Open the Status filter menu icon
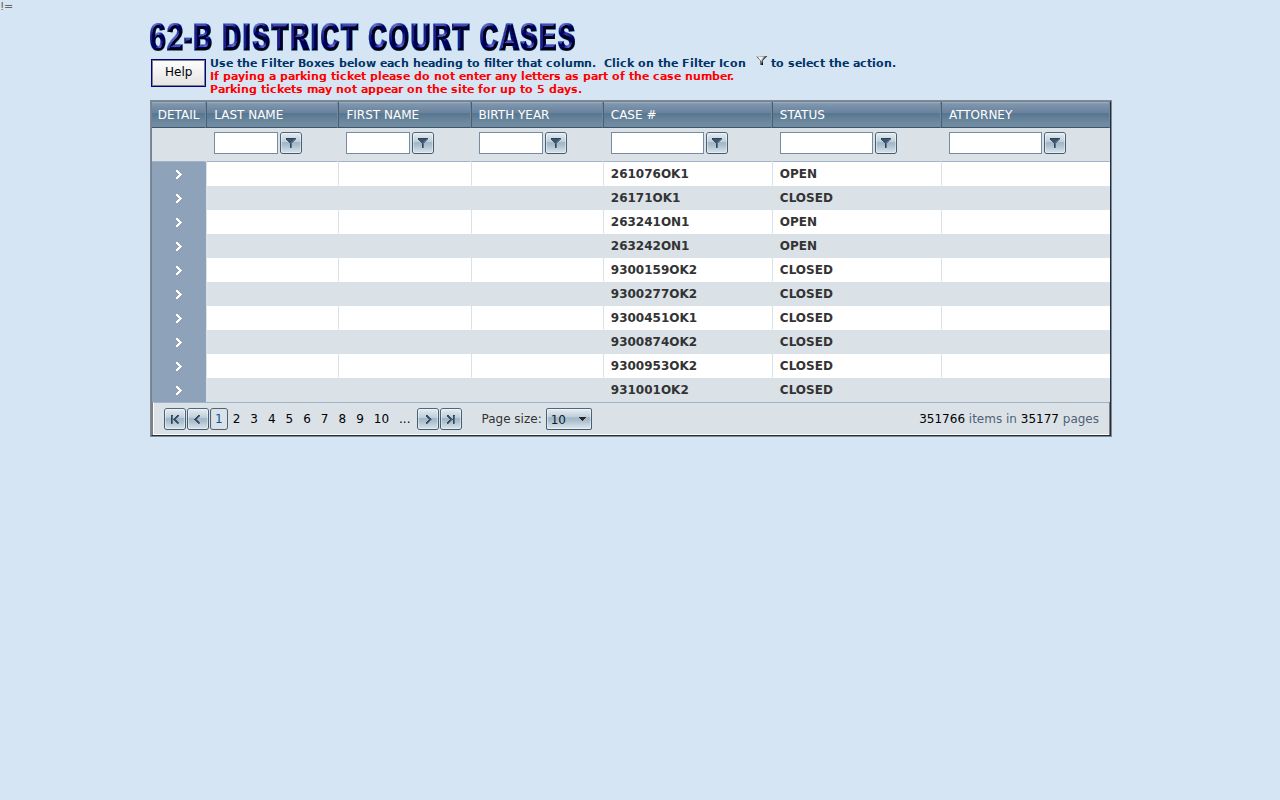 pos(886,143)
